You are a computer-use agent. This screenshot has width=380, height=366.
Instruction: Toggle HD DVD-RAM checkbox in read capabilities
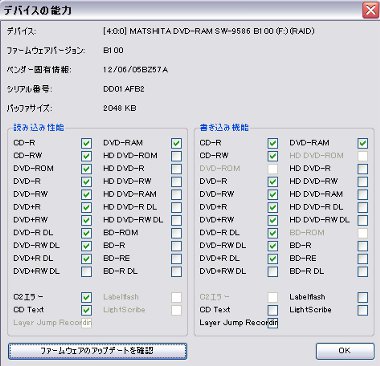(x=176, y=195)
